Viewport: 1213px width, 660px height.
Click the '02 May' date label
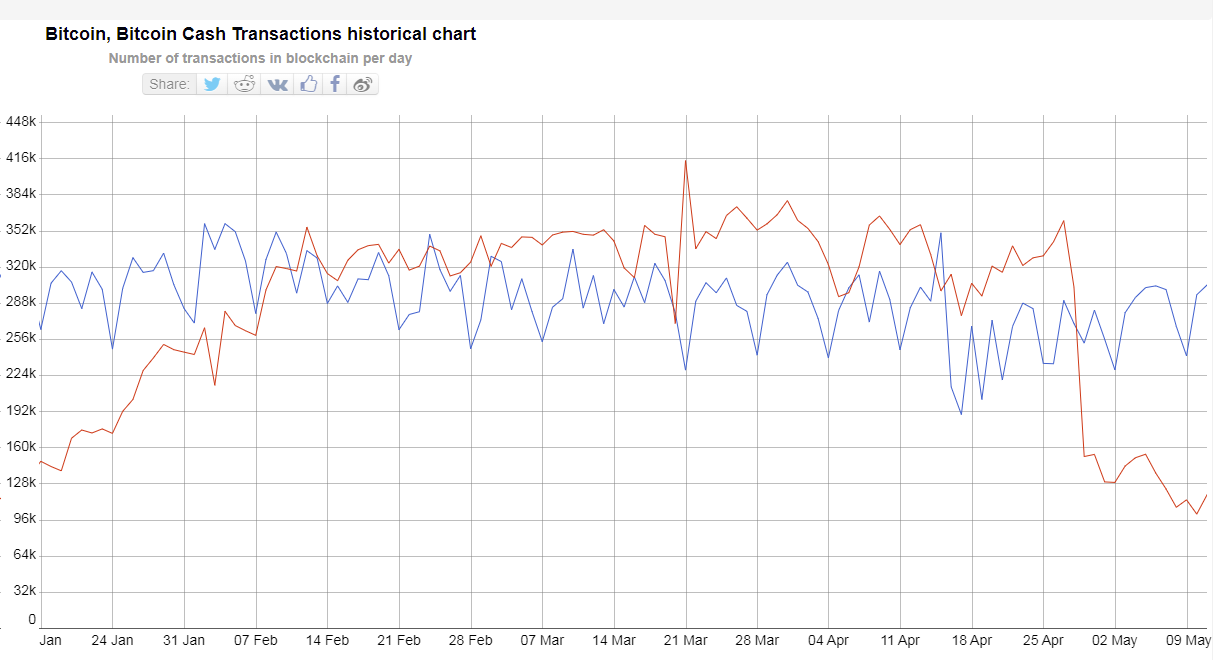(1115, 640)
